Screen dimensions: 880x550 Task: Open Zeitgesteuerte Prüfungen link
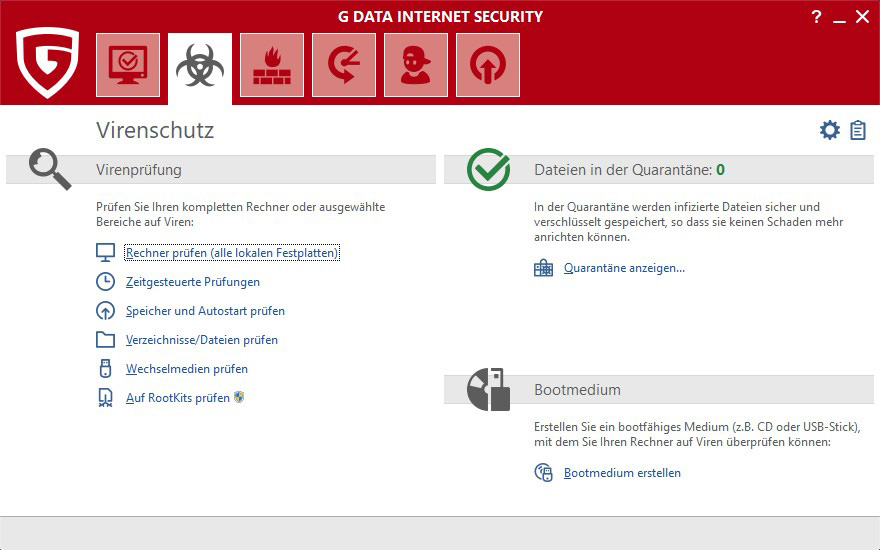pos(192,282)
